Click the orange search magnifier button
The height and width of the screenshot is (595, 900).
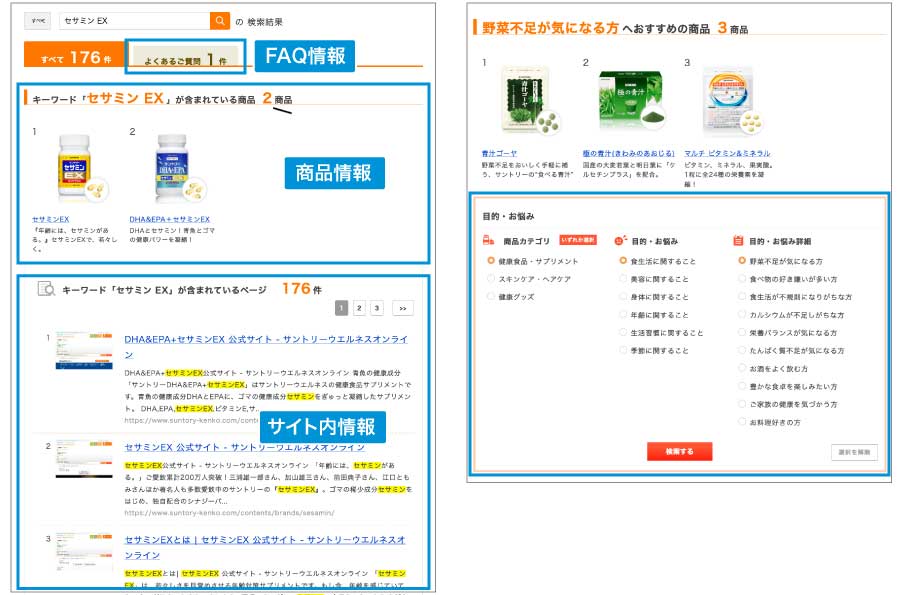click(x=219, y=21)
